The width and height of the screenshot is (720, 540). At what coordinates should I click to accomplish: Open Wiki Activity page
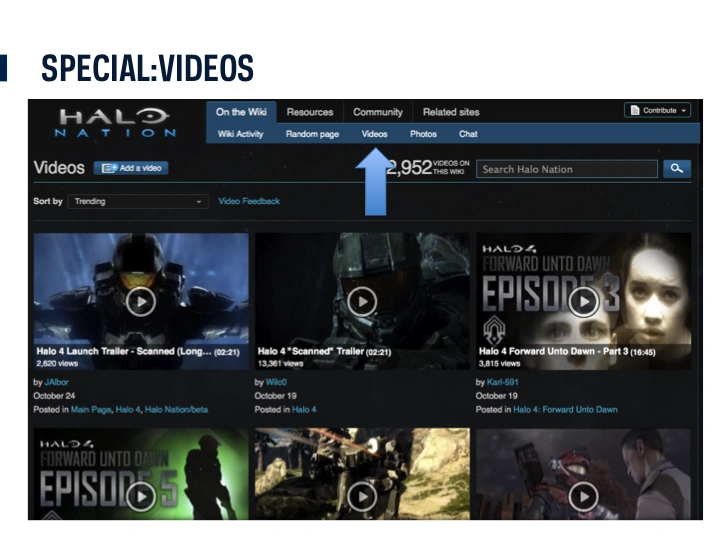(241, 134)
